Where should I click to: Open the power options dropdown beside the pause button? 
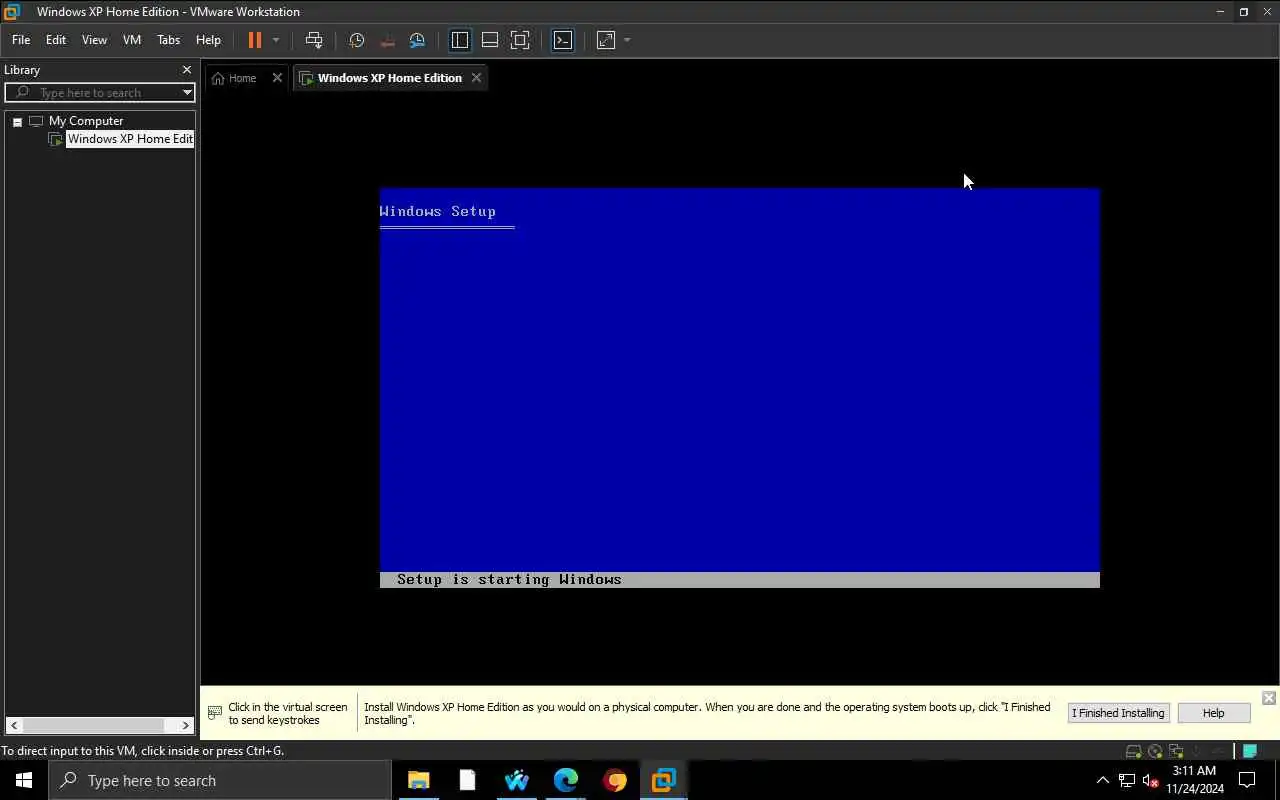(276, 40)
